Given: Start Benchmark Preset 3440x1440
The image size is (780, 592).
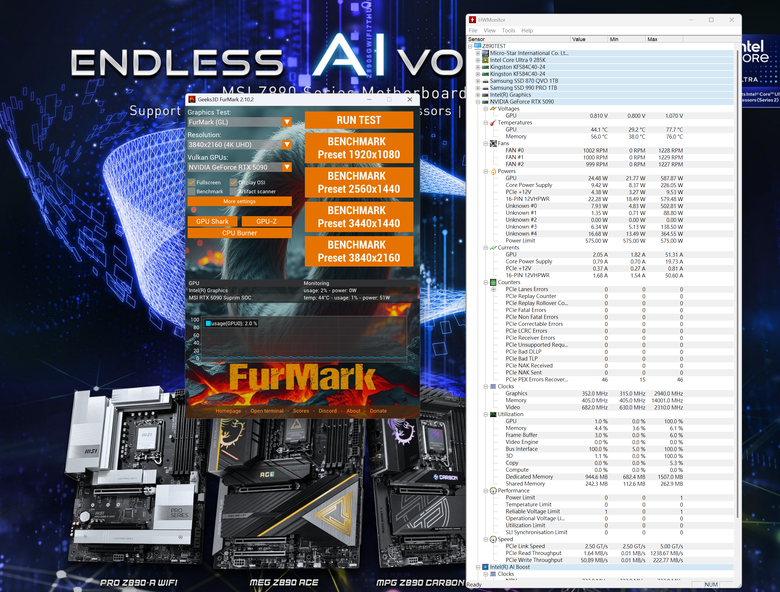Looking at the screenshot, I should pos(359,216).
